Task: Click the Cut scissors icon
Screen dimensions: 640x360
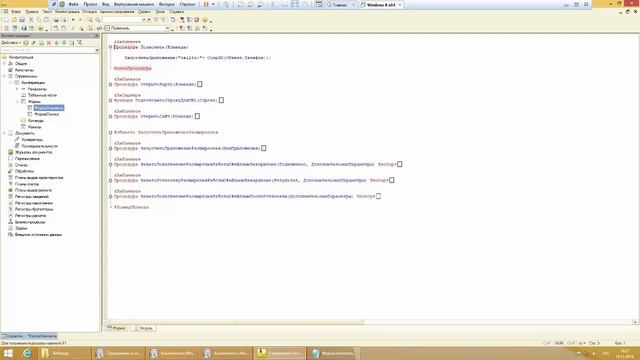Action: point(31,20)
